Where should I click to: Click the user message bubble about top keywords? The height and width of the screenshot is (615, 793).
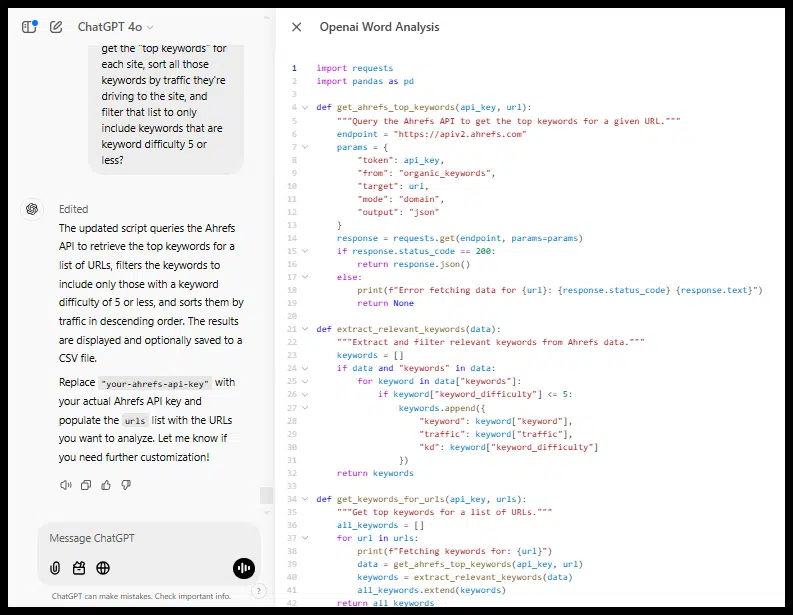166,109
